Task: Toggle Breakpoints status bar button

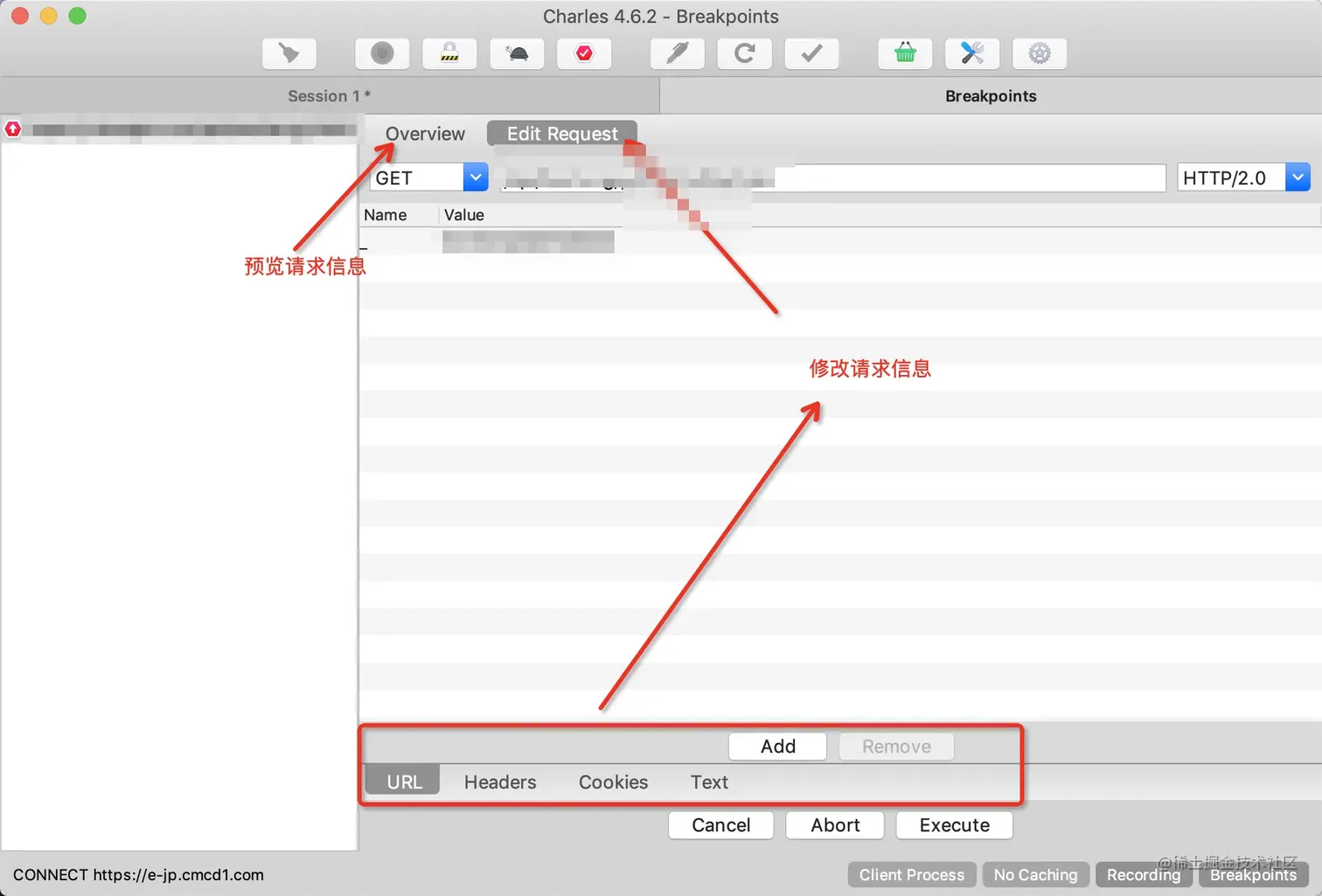Action: 1253,875
